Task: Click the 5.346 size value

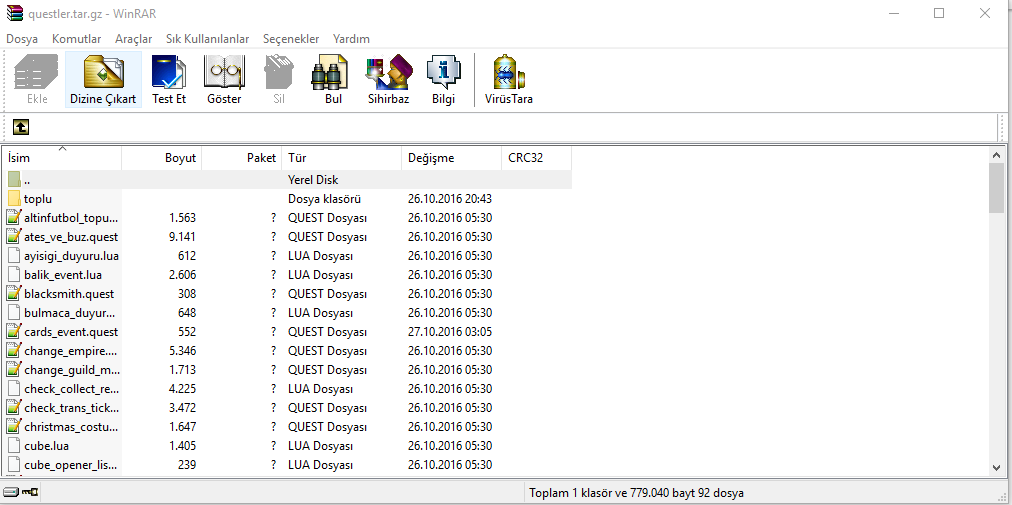Action: [x=182, y=351]
